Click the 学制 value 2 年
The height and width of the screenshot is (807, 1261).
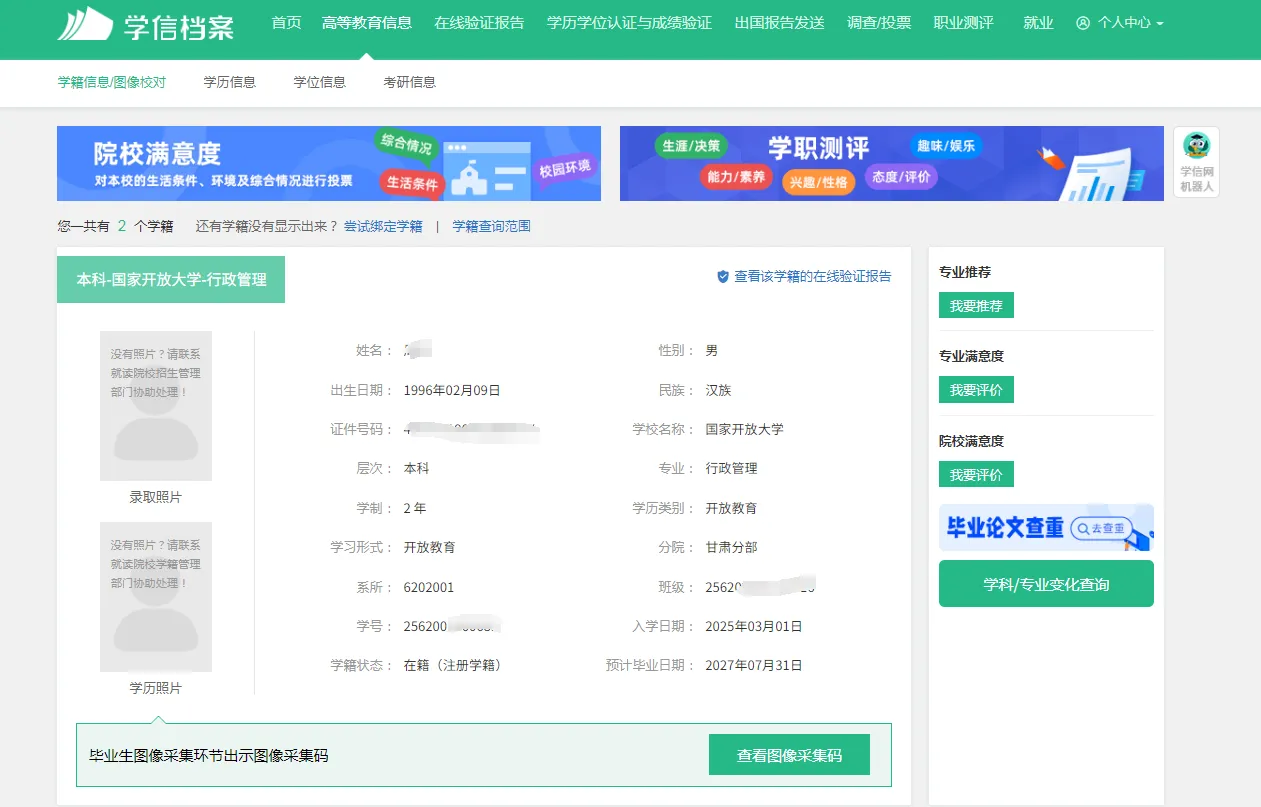tap(415, 508)
